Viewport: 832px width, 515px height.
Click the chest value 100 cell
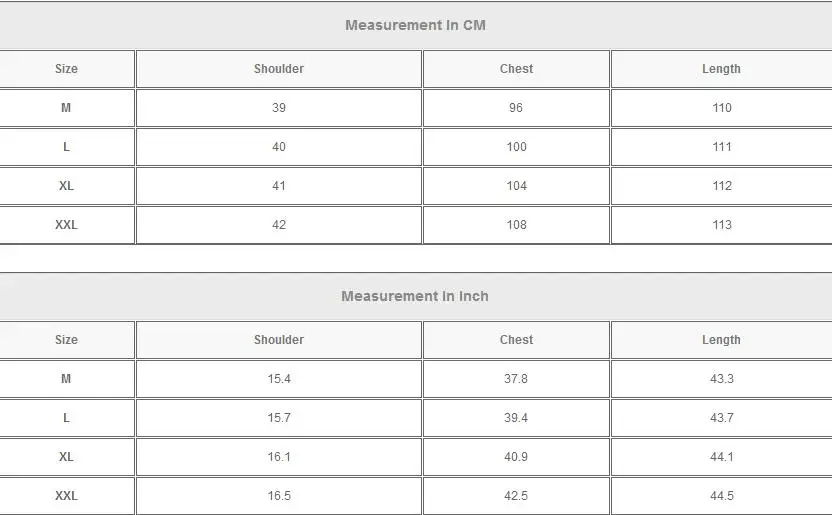pos(516,147)
